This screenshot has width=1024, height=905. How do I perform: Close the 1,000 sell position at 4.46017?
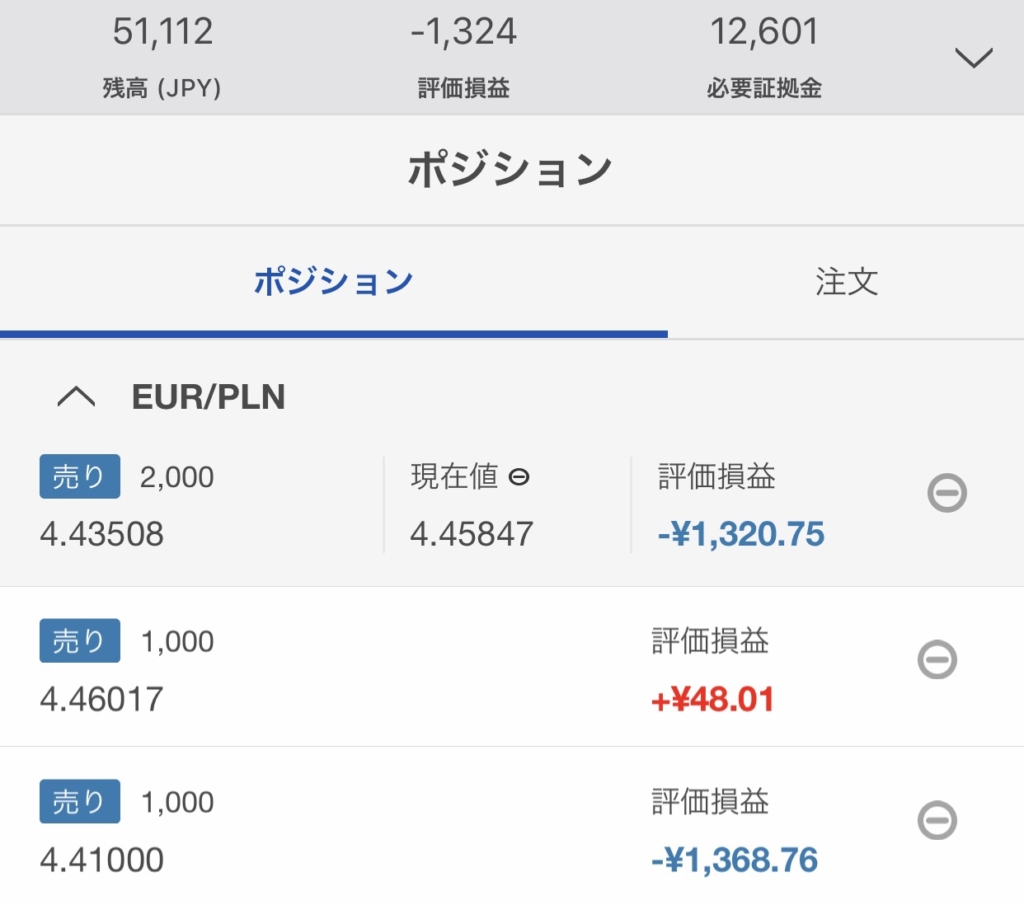click(937, 659)
